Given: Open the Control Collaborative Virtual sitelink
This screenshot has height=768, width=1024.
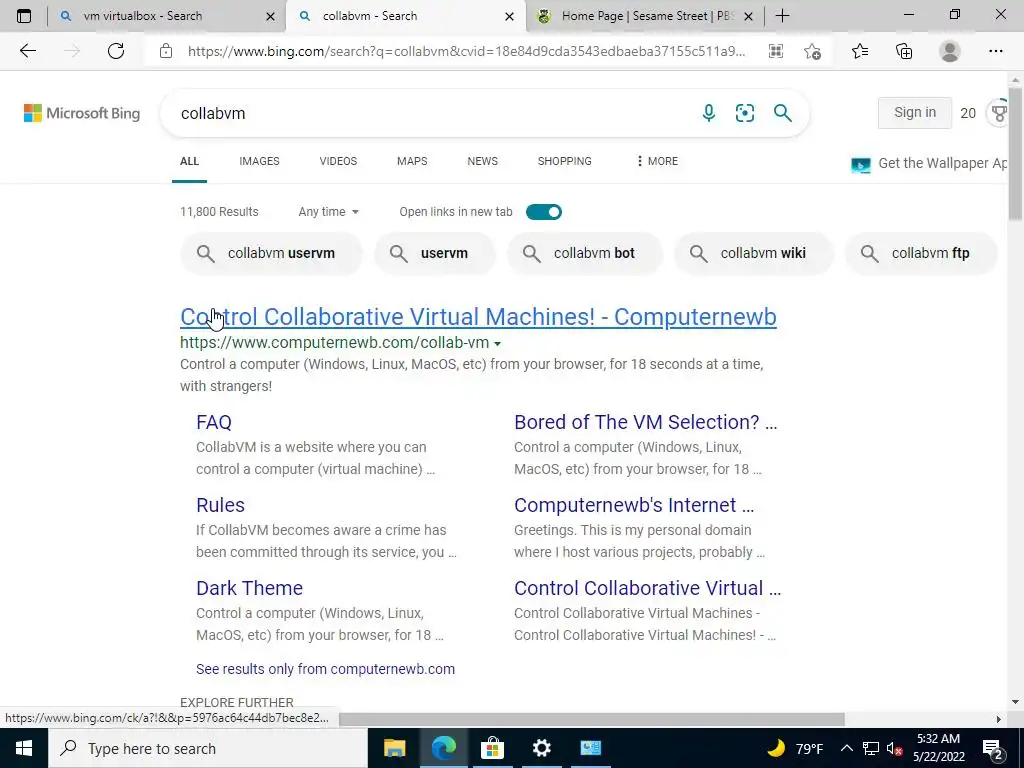Looking at the screenshot, I should click(647, 588).
